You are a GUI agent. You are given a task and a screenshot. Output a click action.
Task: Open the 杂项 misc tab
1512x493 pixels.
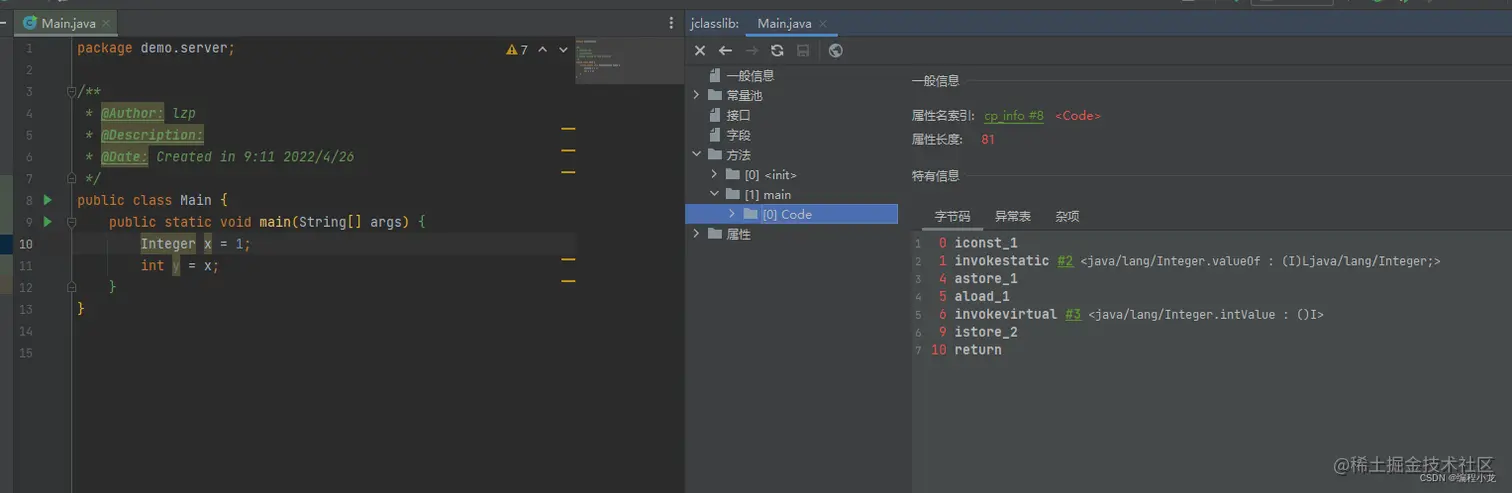coord(1067,216)
